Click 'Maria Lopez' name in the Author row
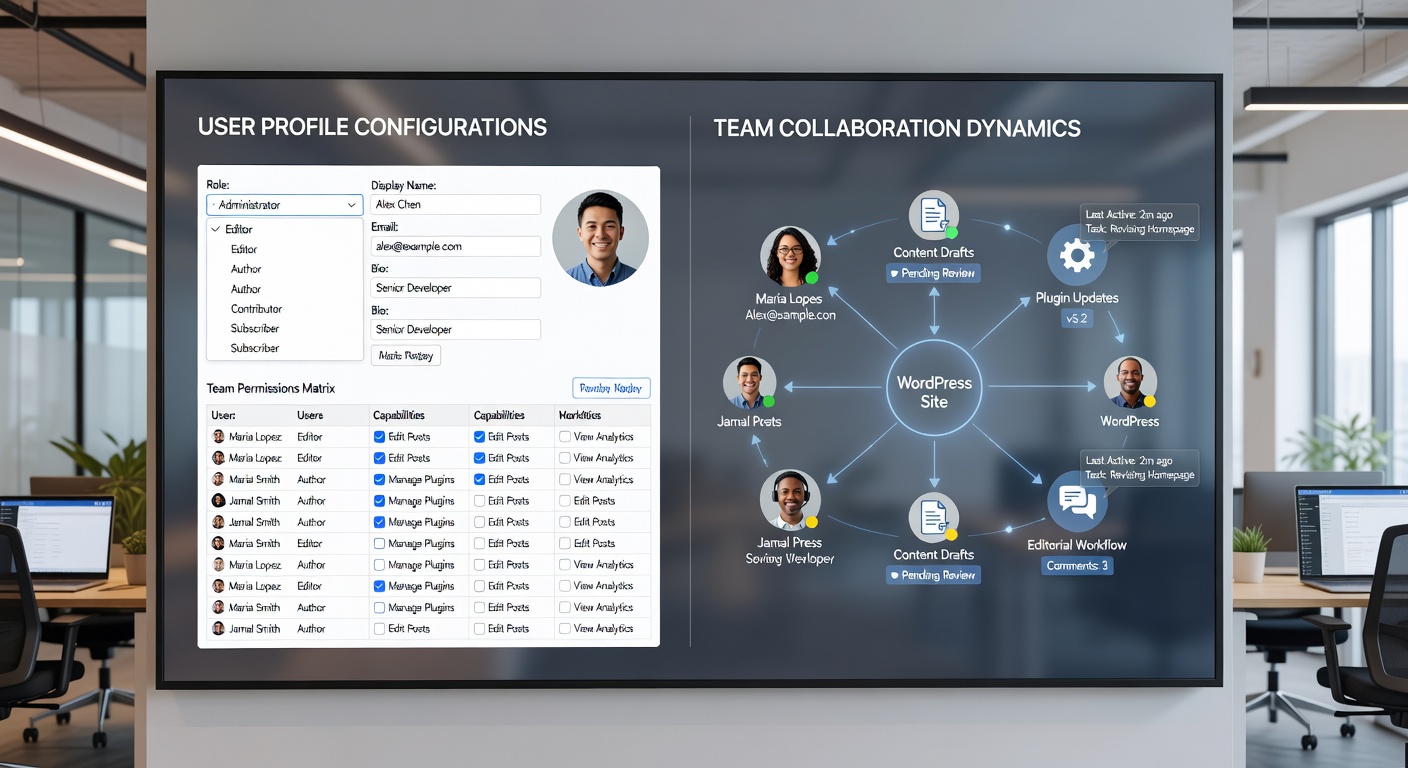 pyautogui.click(x=255, y=565)
